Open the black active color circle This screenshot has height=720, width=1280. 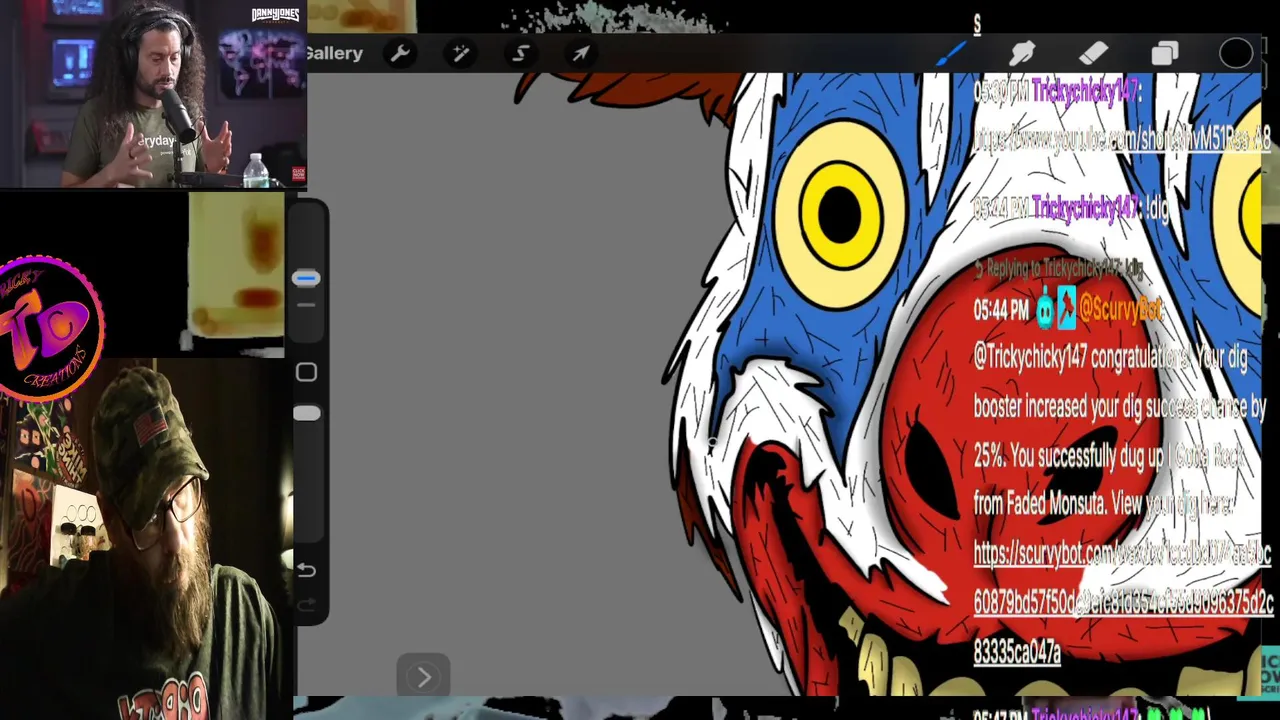[1236, 53]
